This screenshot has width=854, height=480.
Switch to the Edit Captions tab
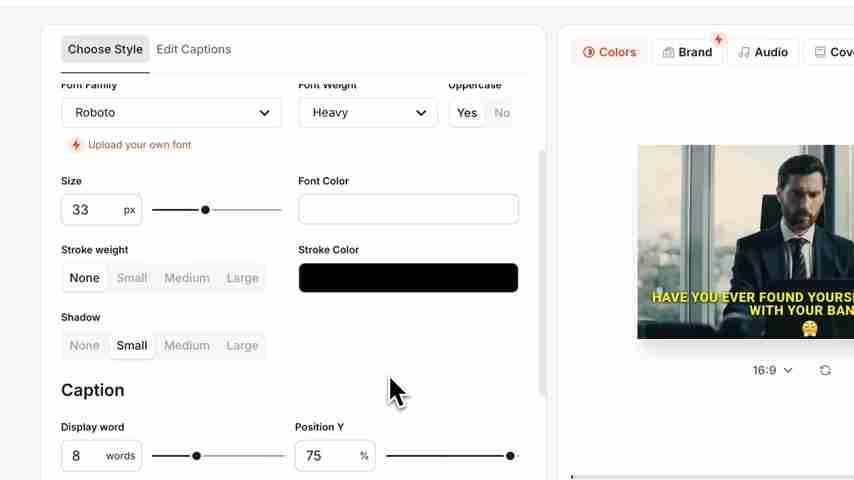click(x=193, y=49)
